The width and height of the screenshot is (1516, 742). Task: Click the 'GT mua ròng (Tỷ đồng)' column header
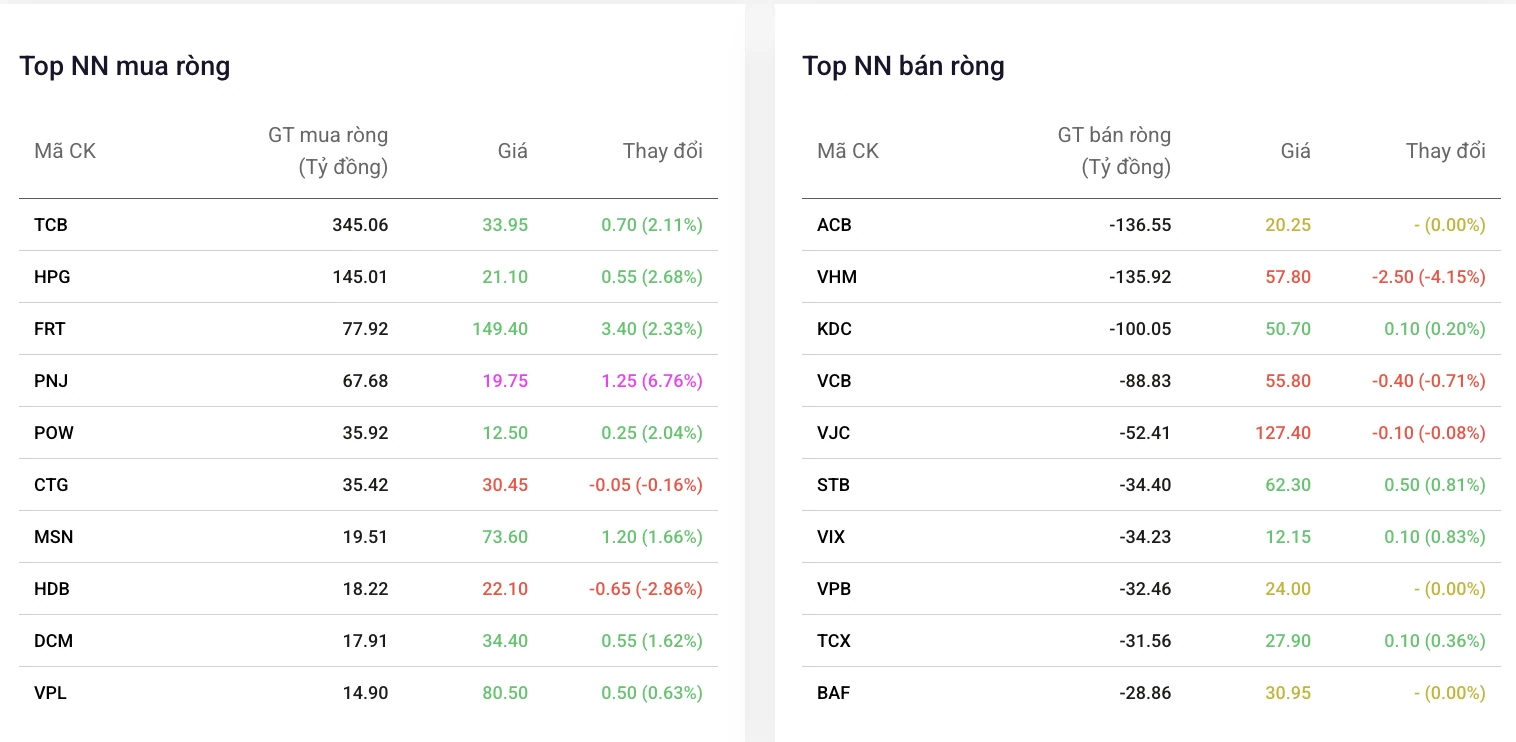[328, 151]
